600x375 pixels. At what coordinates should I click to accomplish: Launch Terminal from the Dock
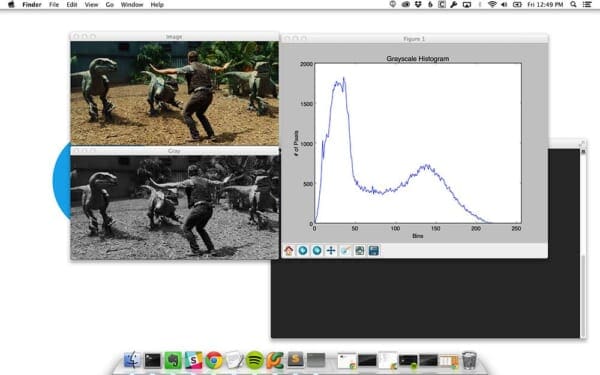152,360
